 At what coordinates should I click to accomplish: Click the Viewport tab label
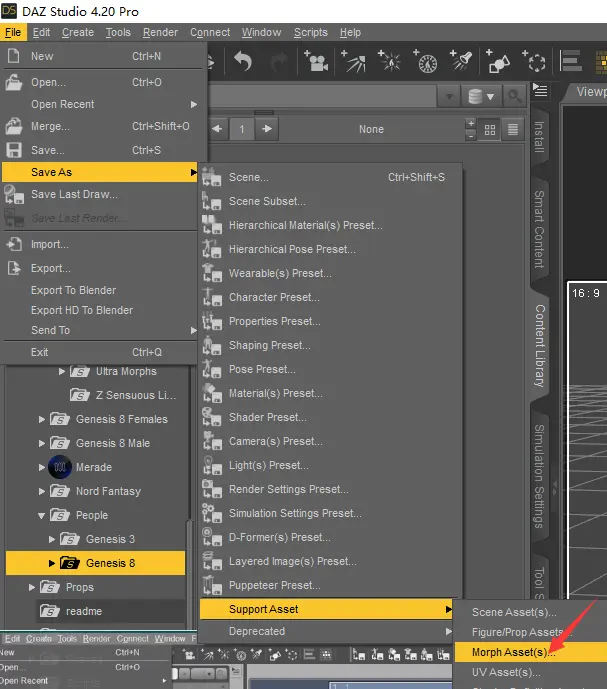[x=592, y=92]
